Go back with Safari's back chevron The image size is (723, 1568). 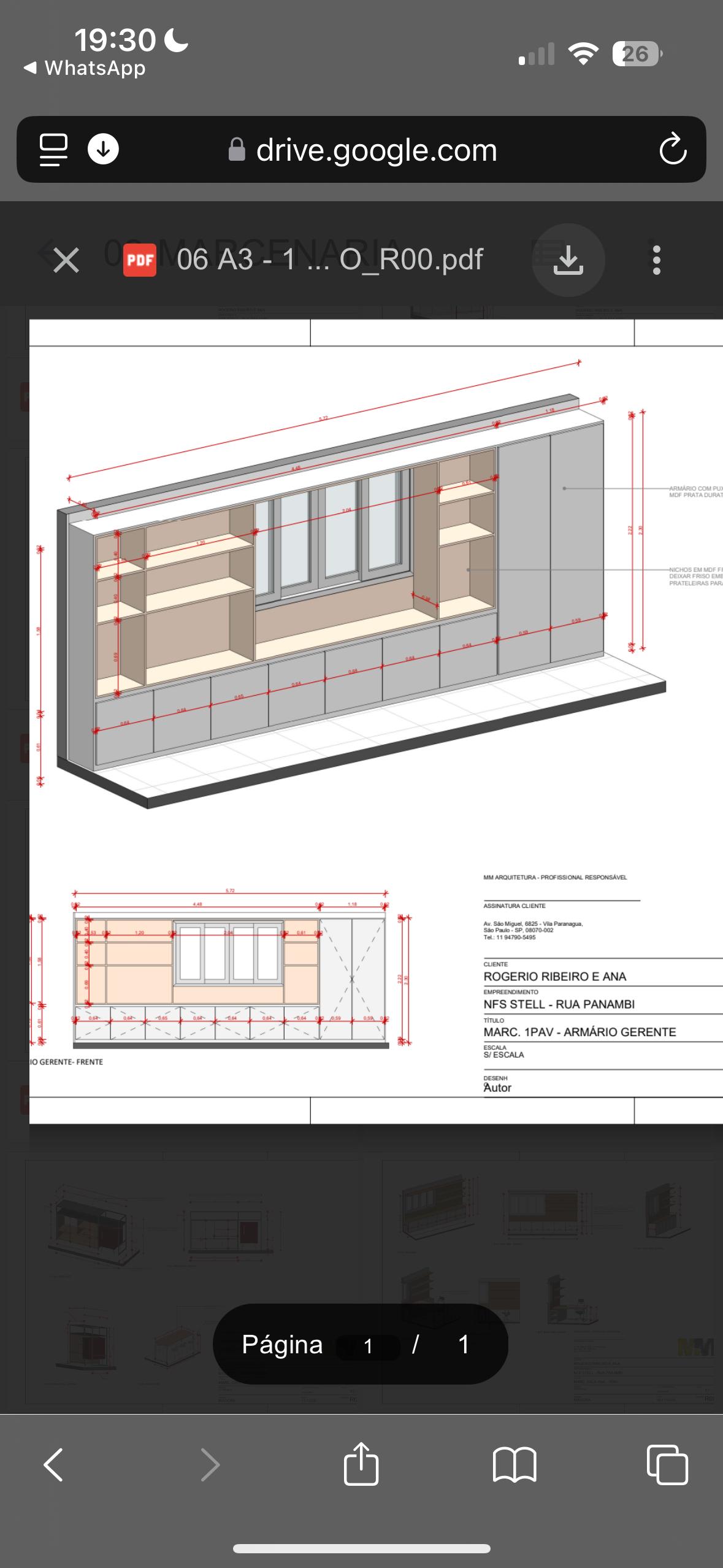(53, 1465)
